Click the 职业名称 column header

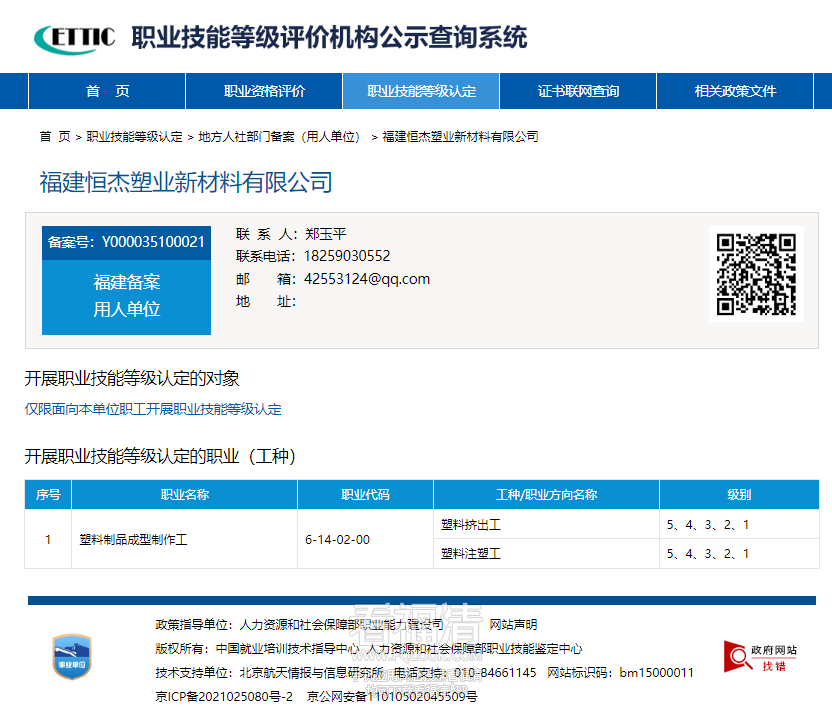point(185,494)
